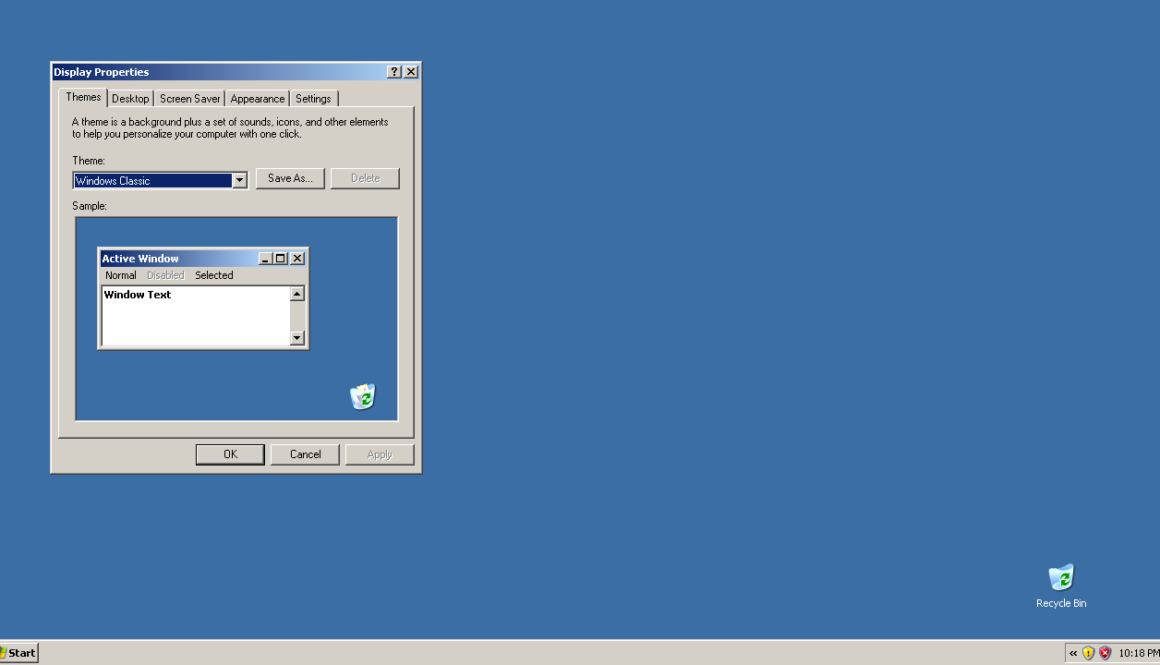Click the 'Window Text' sample text
Image resolution: width=1160 pixels, height=665 pixels.
[x=137, y=294]
